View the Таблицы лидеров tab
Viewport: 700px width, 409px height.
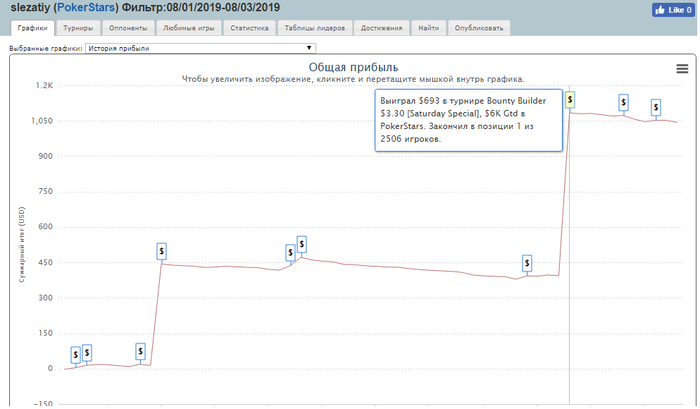click(315, 28)
